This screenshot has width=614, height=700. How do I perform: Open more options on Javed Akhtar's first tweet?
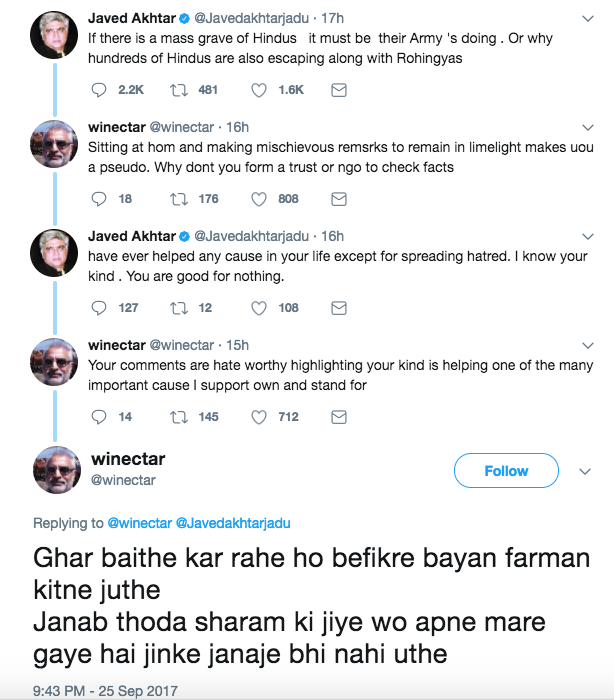tap(588, 18)
